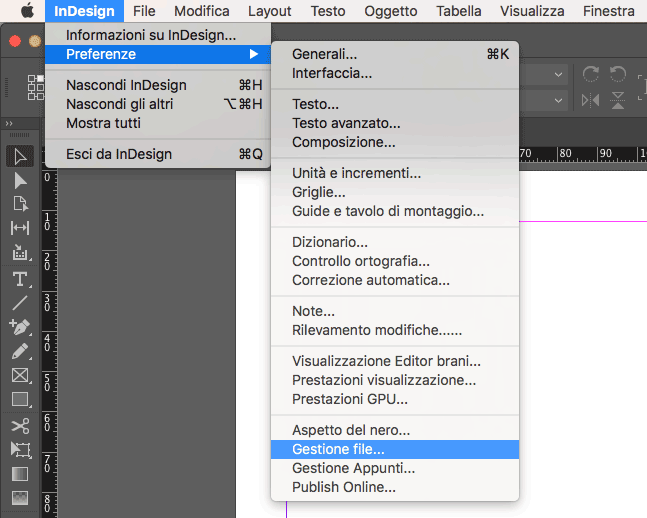Screen dimensions: 647x518
Task: Open Correzione automatica... preferences
Action: coord(395,280)
